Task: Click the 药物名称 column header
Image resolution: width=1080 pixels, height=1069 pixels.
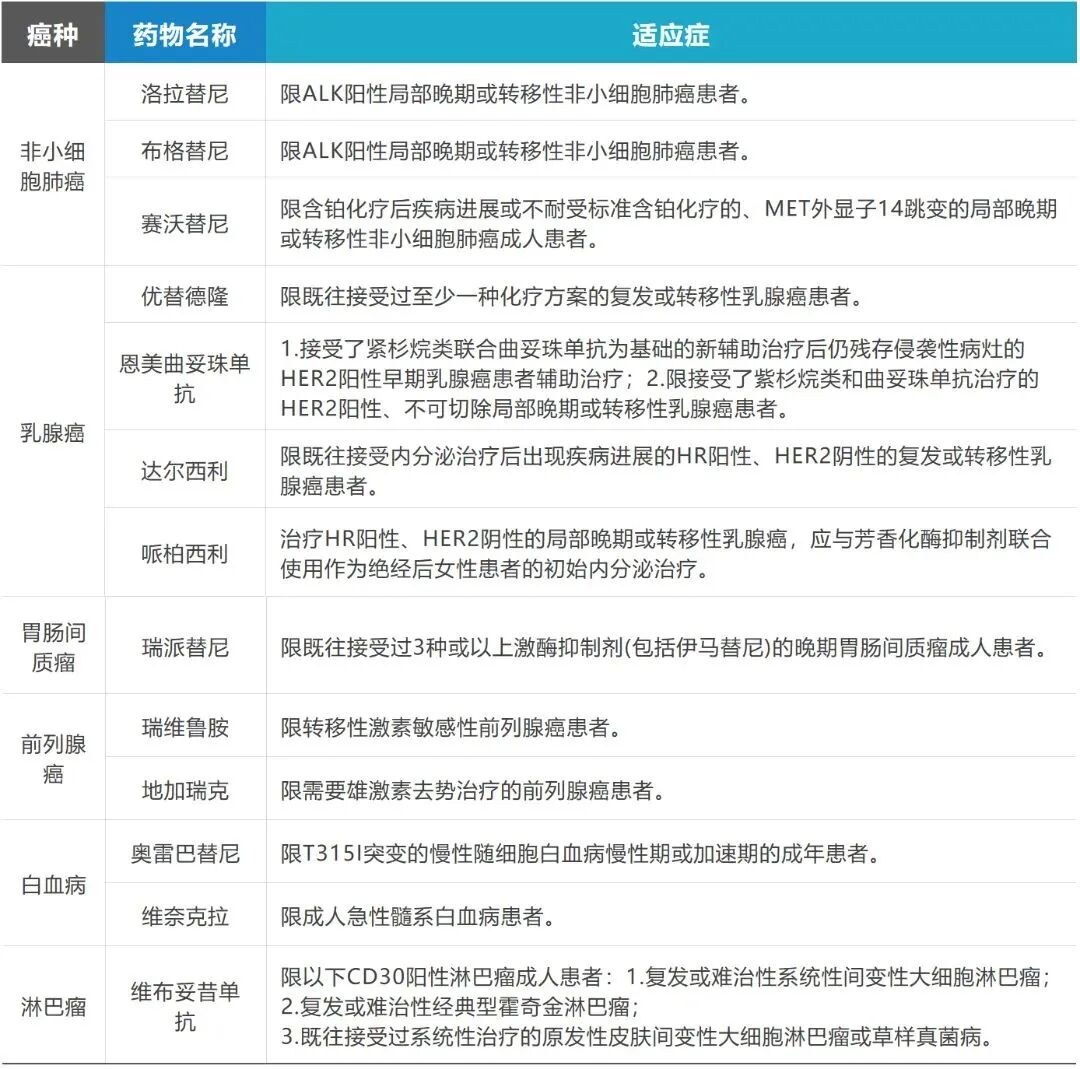Action: click(x=185, y=35)
